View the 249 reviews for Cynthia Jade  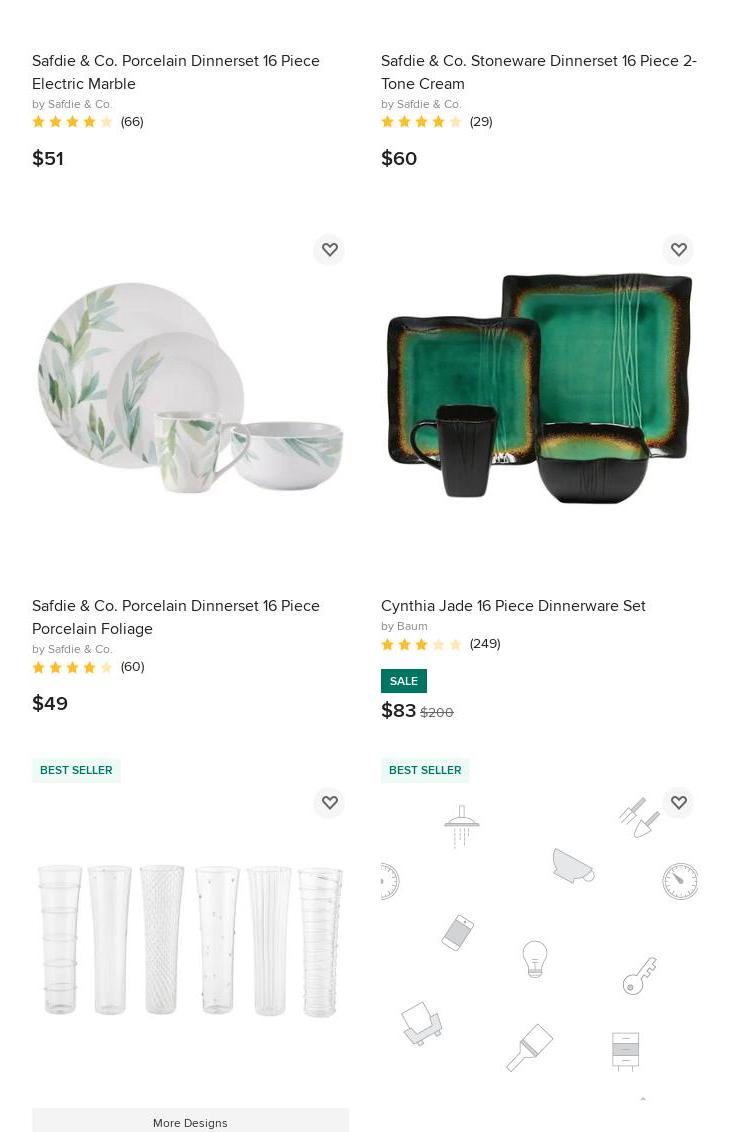pyautogui.click(x=440, y=644)
